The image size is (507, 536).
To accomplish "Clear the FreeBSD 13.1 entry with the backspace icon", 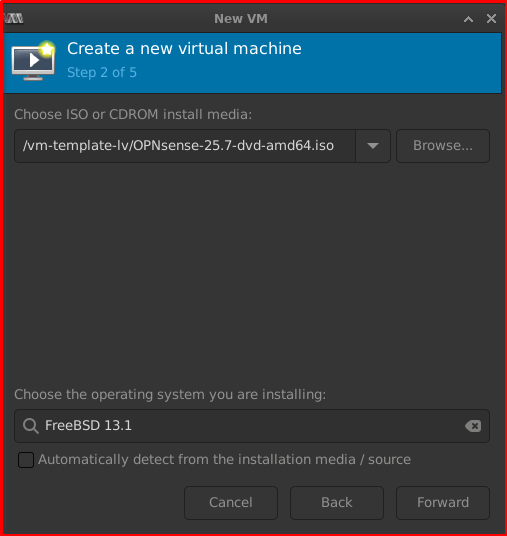I will pos(473,426).
